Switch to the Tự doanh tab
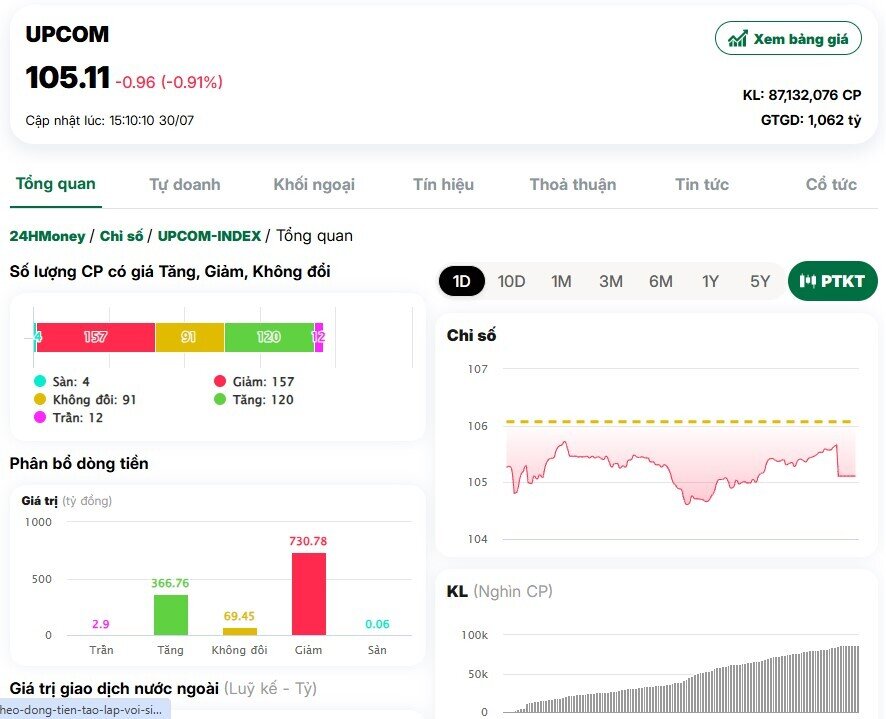 pos(185,185)
